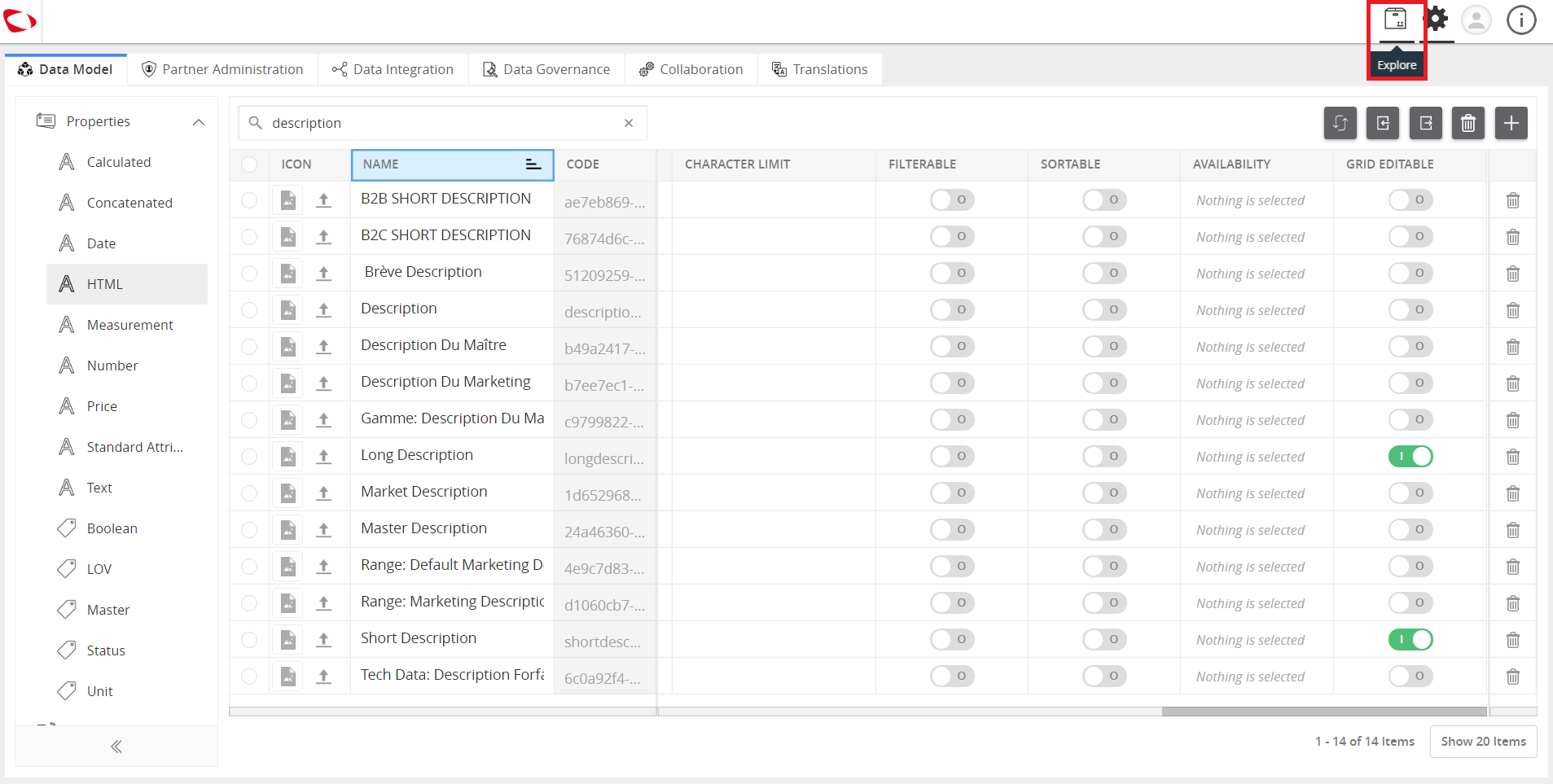This screenshot has width=1553, height=784.
Task: Select the header select-all checkbox
Action: pos(249,164)
